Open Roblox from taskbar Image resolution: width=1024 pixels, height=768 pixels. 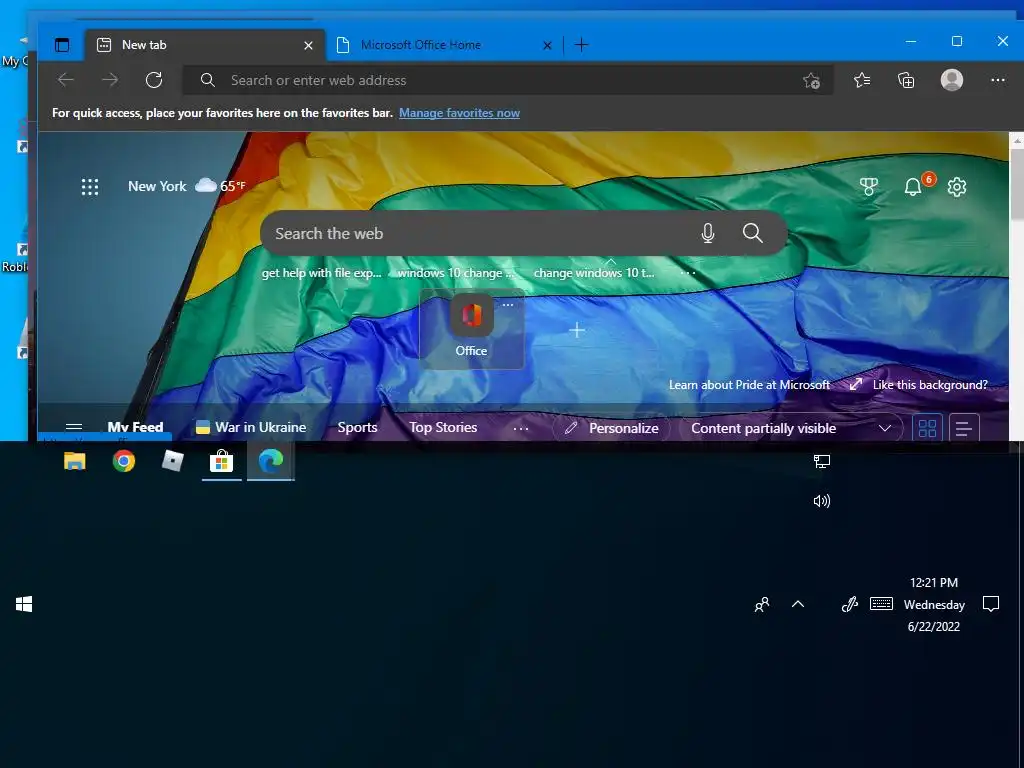click(172, 461)
